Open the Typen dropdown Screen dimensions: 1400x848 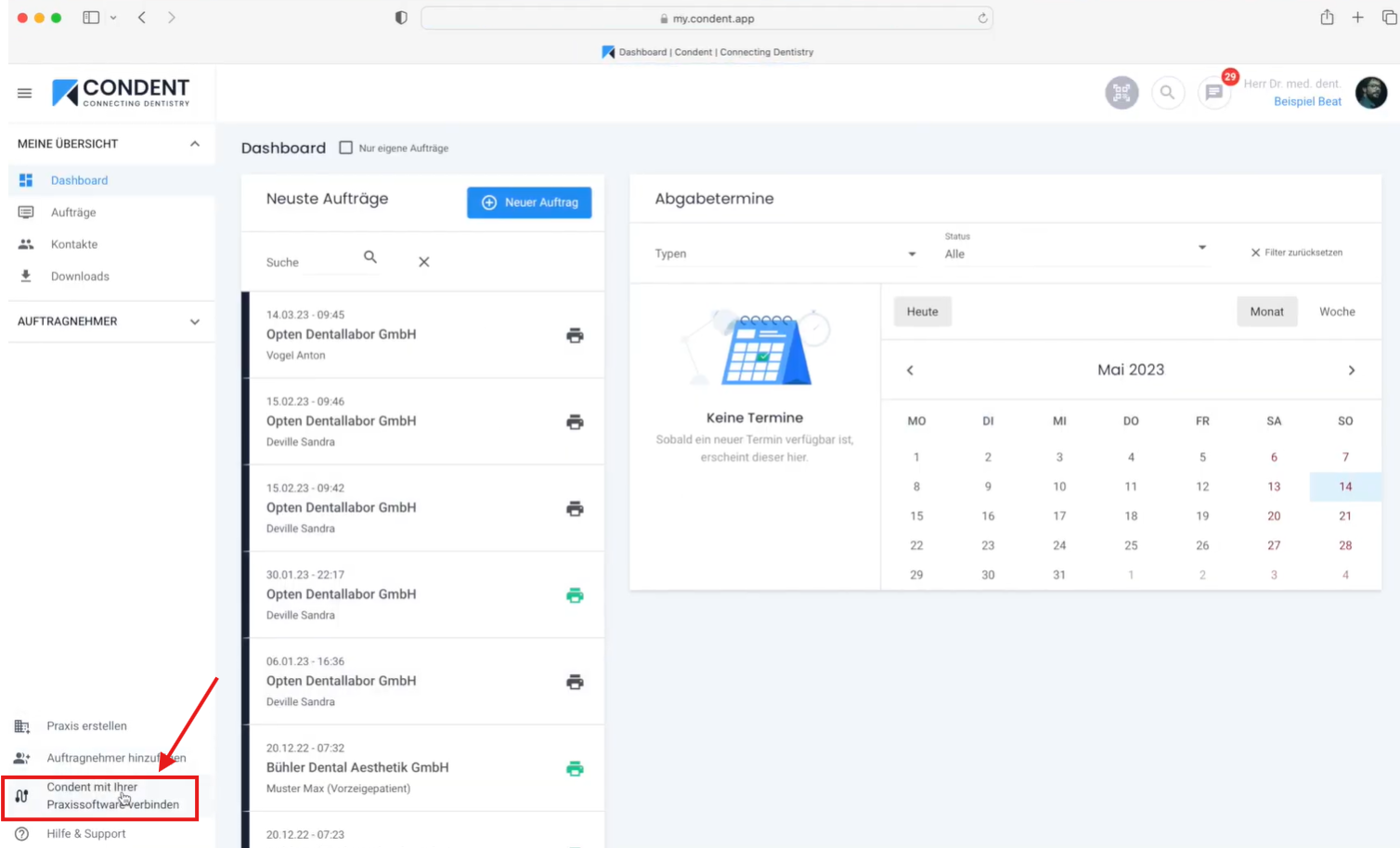click(x=785, y=254)
